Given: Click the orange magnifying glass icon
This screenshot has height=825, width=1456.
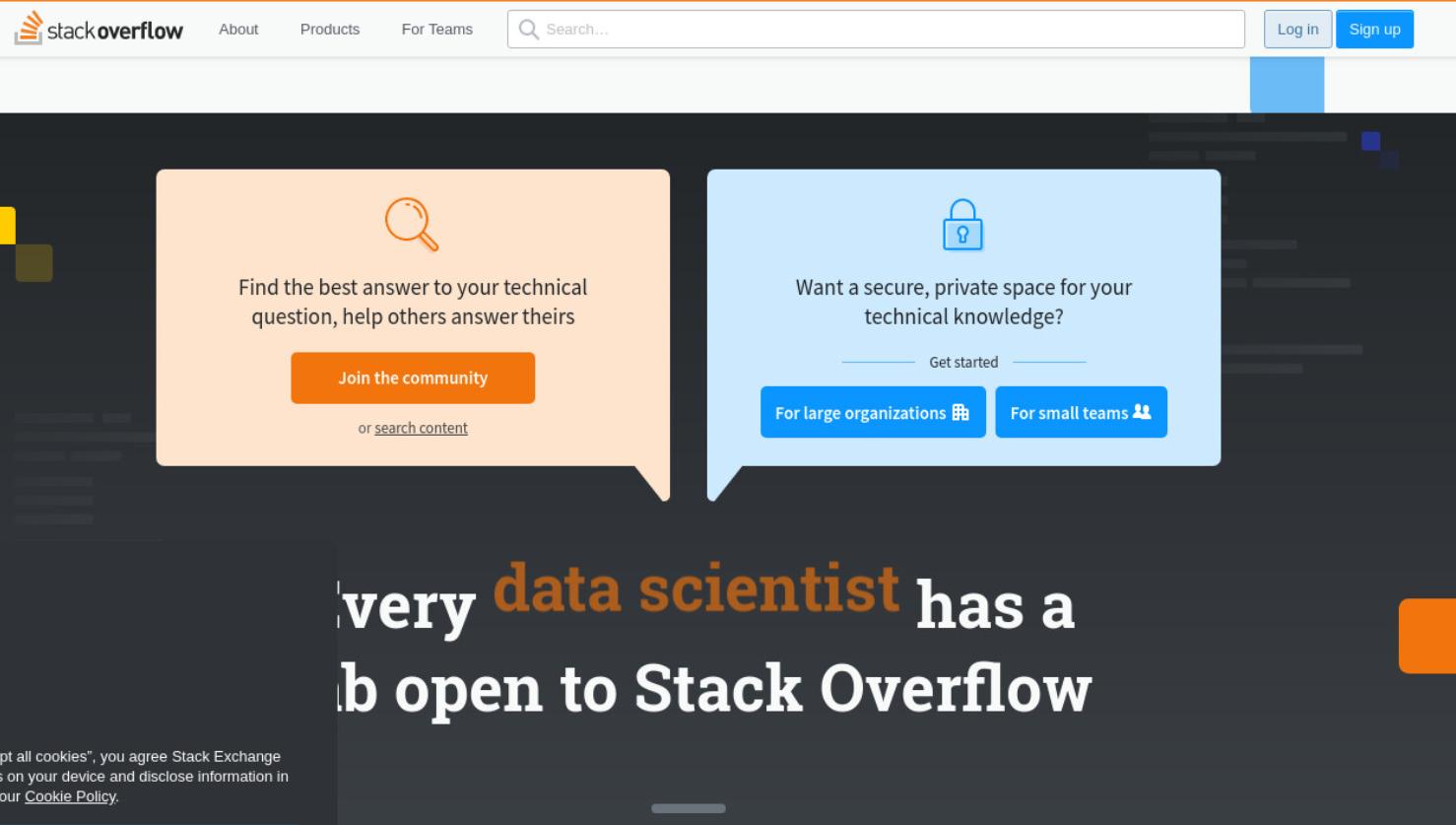Looking at the screenshot, I should (x=412, y=224).
